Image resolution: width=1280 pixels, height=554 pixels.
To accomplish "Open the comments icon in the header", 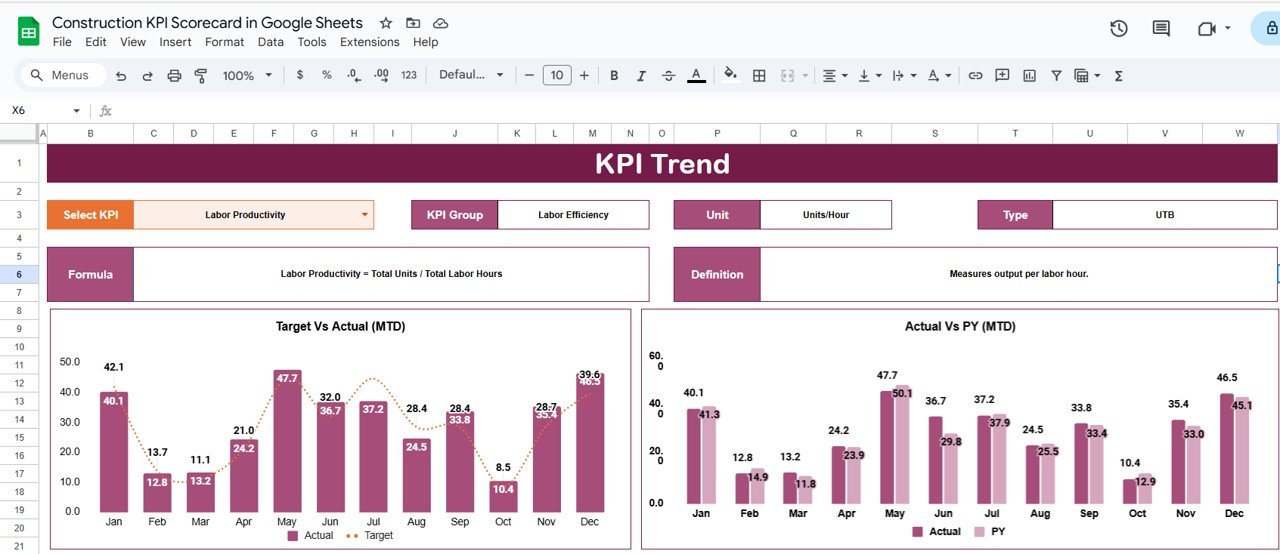I will pyautogui.click(x=1161, y=29).
